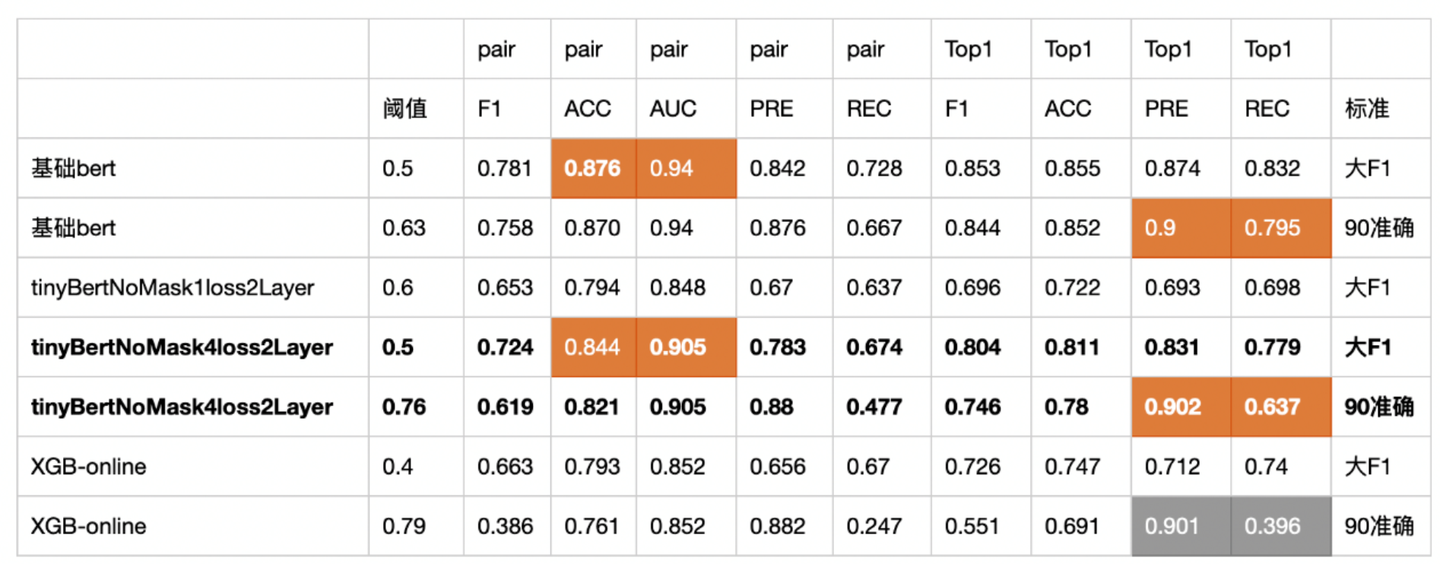The width and height of the screenshot is (1440, 564).
Task: Select pair F1 cell 0.386
Action: pyautogui.click(x=507, y=526)
